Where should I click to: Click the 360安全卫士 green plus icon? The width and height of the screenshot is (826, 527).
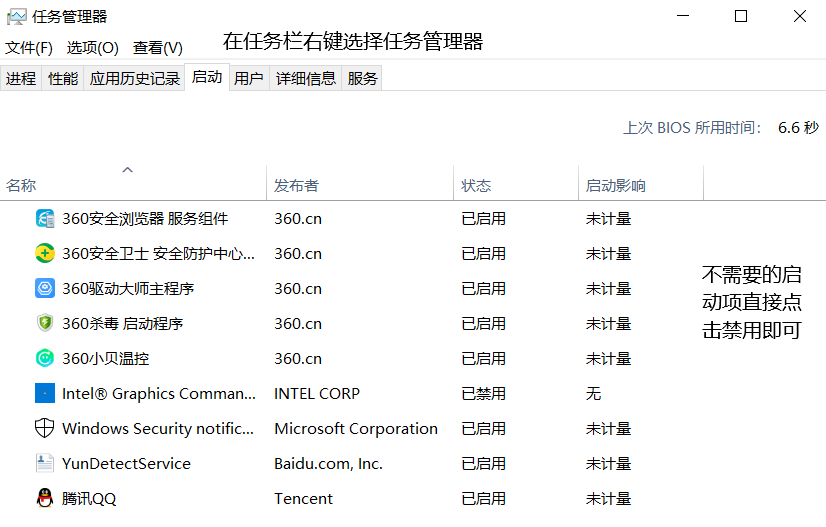pyautogui.click(x=45, y=253)
